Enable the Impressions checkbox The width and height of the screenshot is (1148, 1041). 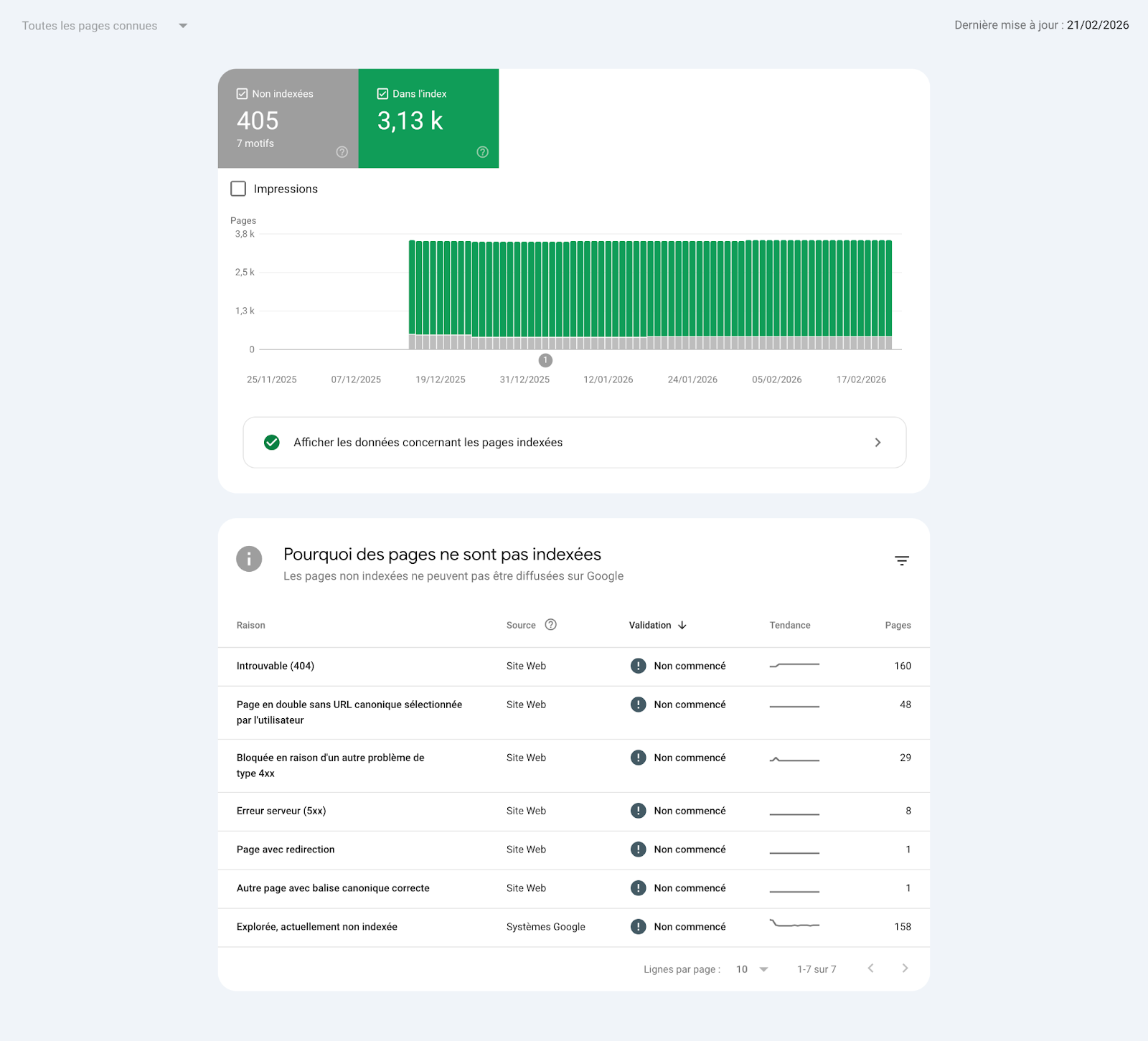tap(237, 188)
